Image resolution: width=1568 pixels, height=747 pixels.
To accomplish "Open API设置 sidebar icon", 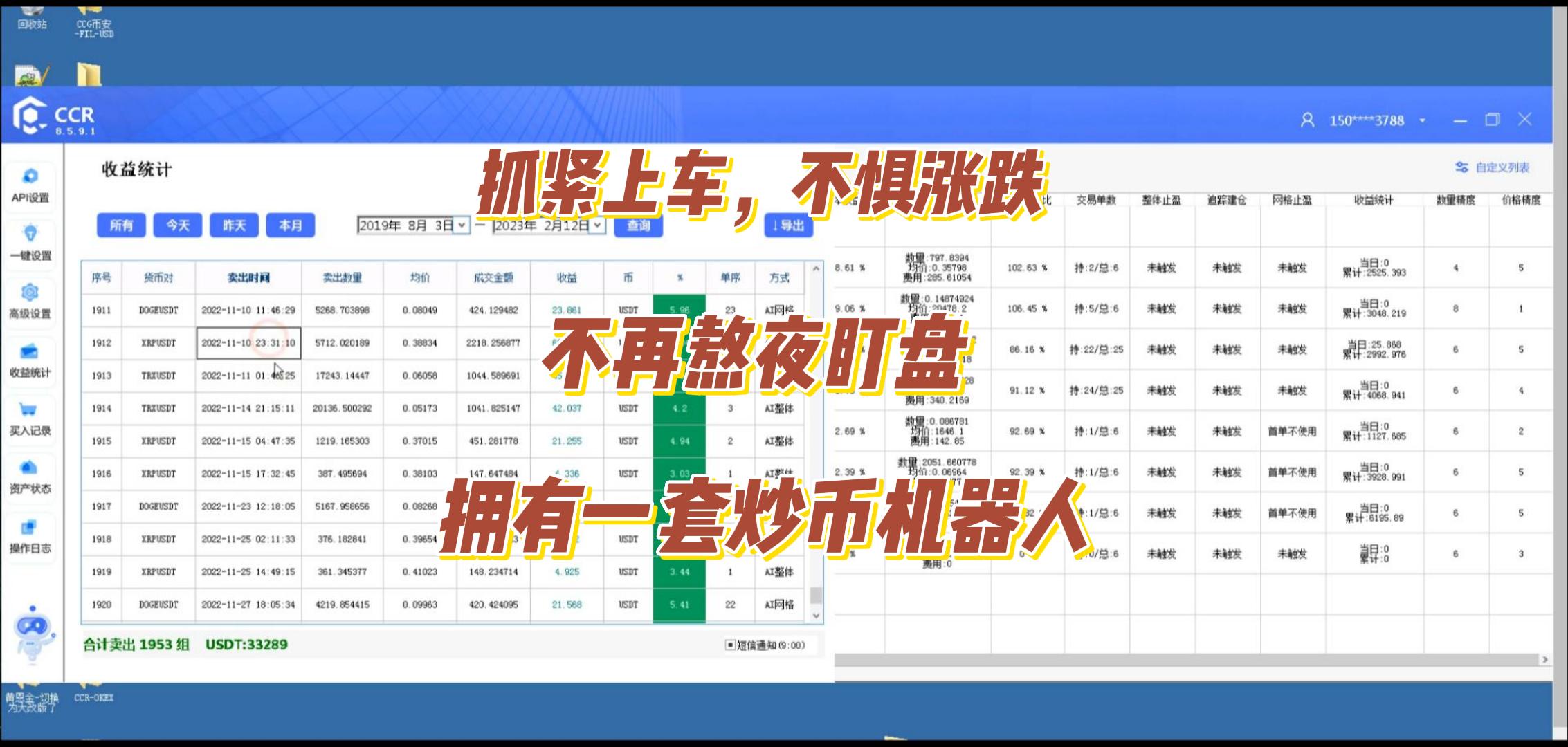I will 30,177.
